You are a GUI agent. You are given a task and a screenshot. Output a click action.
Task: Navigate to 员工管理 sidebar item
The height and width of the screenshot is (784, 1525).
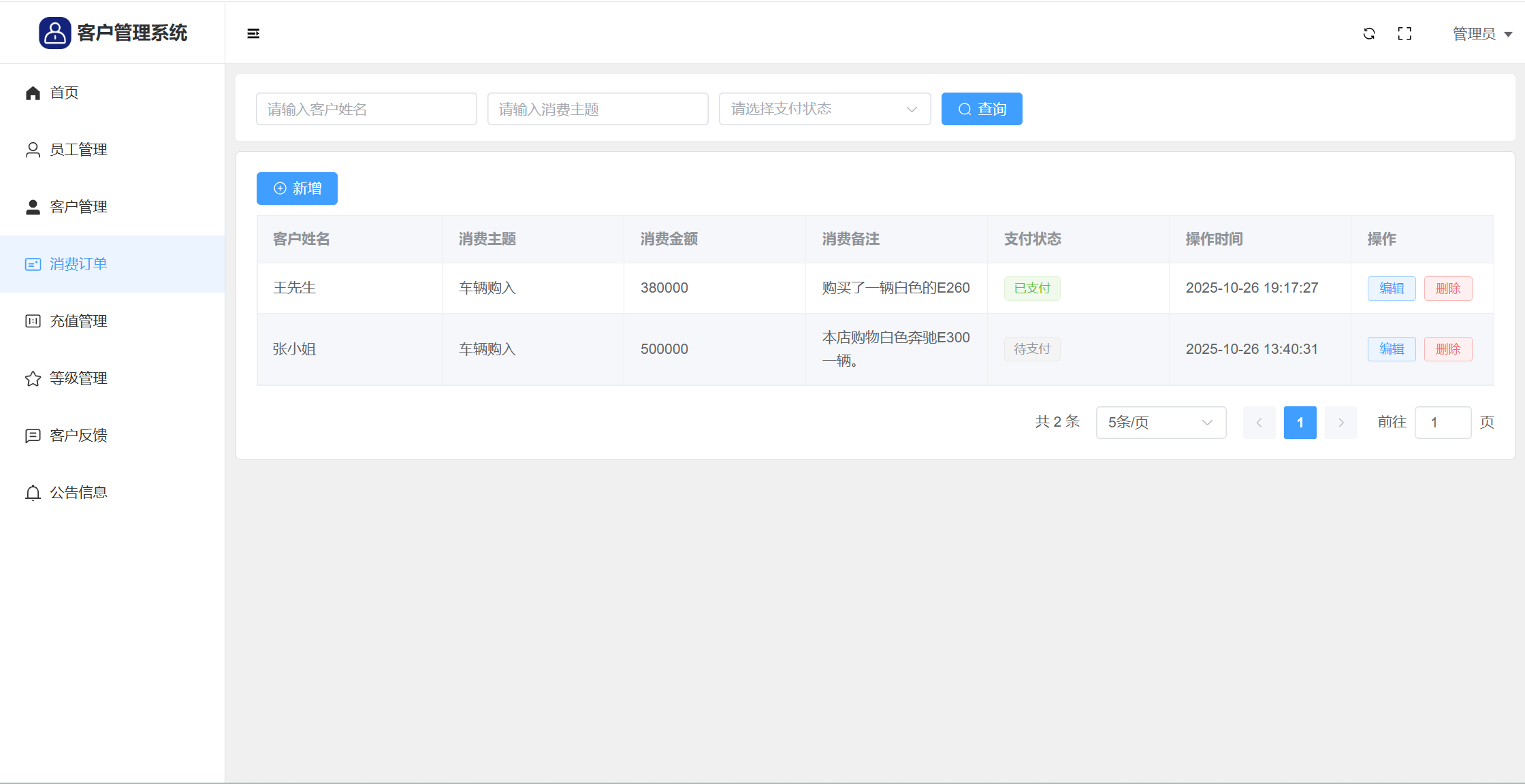(x=78, y=150)
